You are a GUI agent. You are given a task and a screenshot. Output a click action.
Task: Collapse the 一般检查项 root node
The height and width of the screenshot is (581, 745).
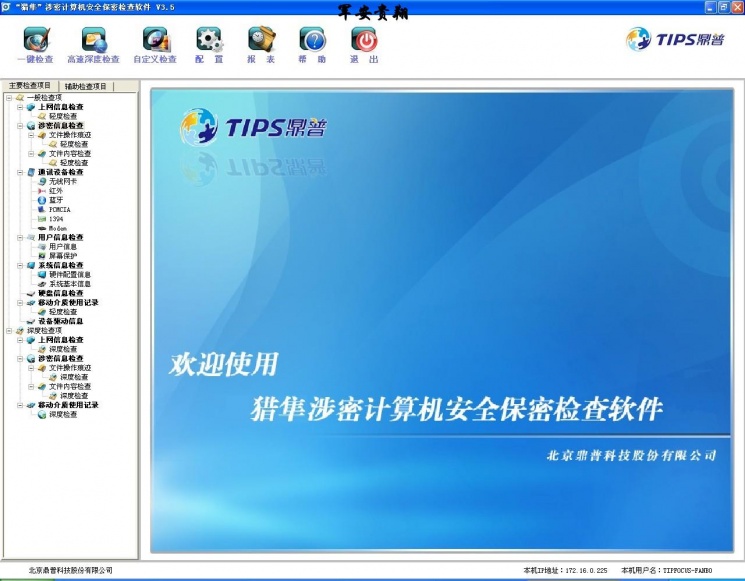coord(9,97)
